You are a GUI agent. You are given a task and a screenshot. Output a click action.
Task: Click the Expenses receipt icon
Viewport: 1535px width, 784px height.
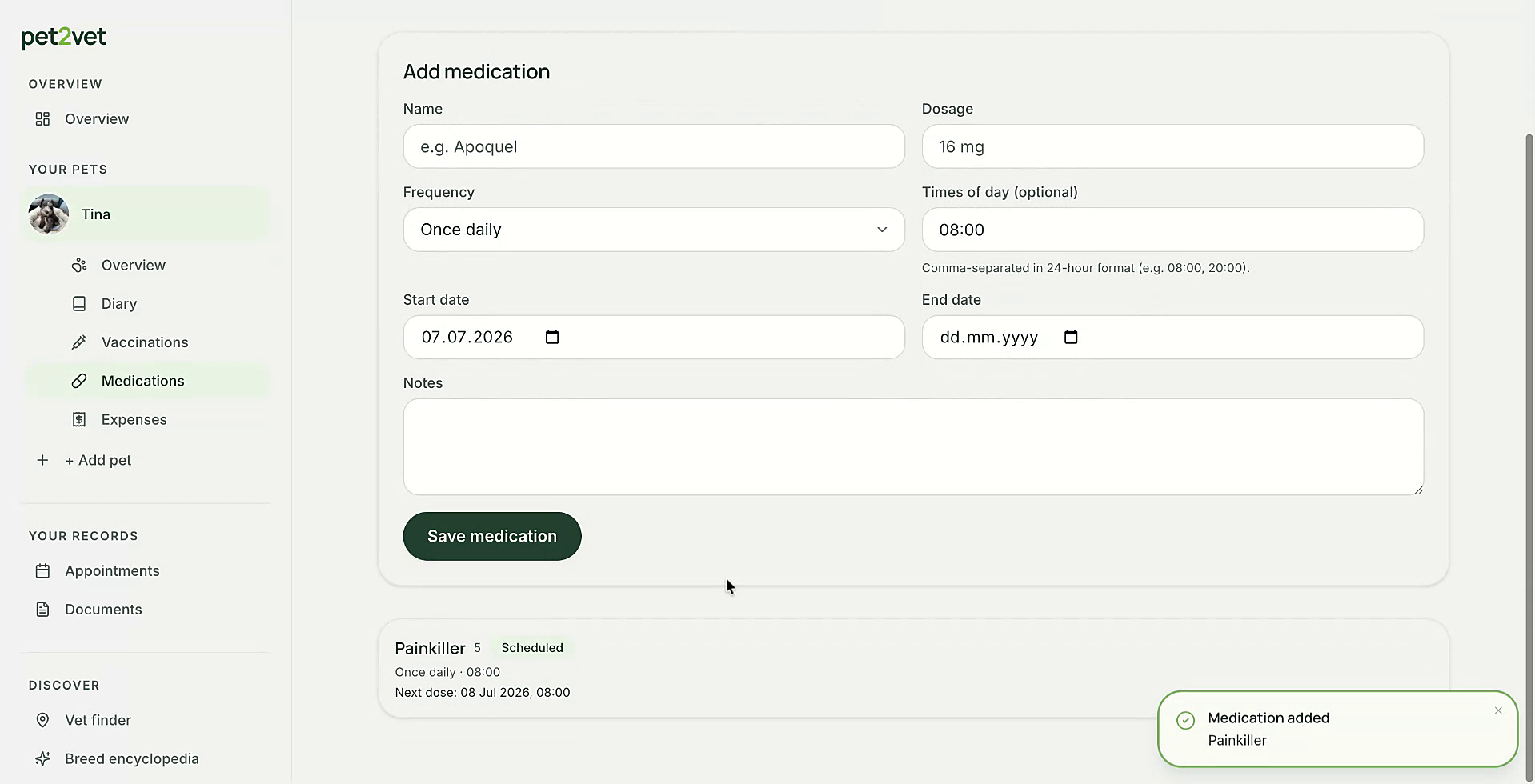[79, 419]
